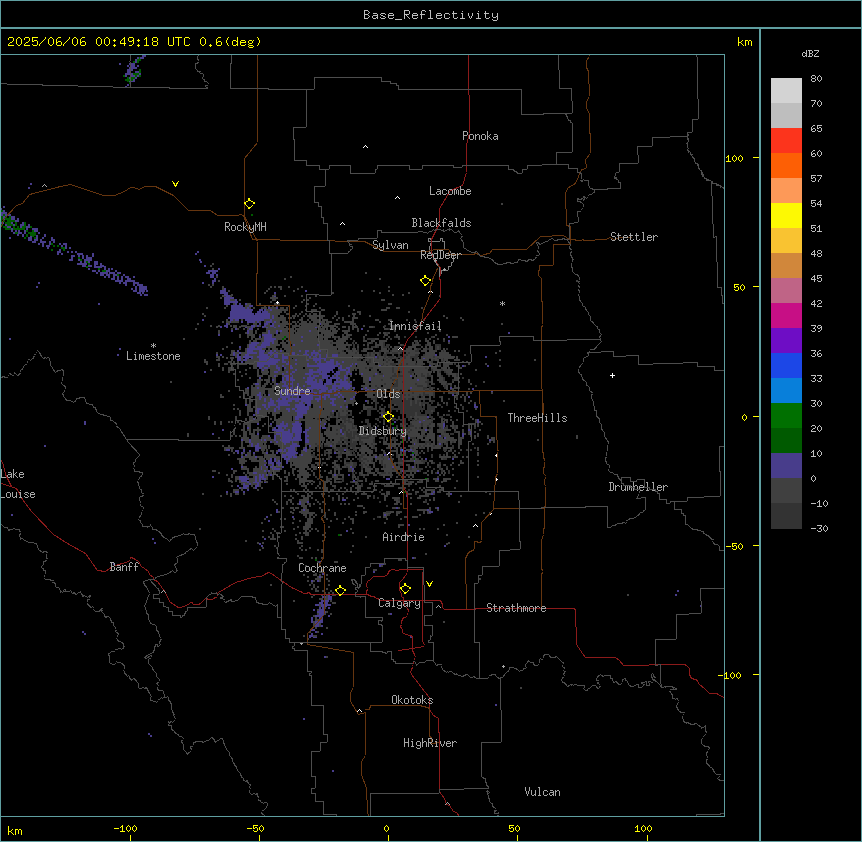Click the Blackfalds city label
Image resolution: width=862 pixels, height=842 pixels.
point(441,223)
